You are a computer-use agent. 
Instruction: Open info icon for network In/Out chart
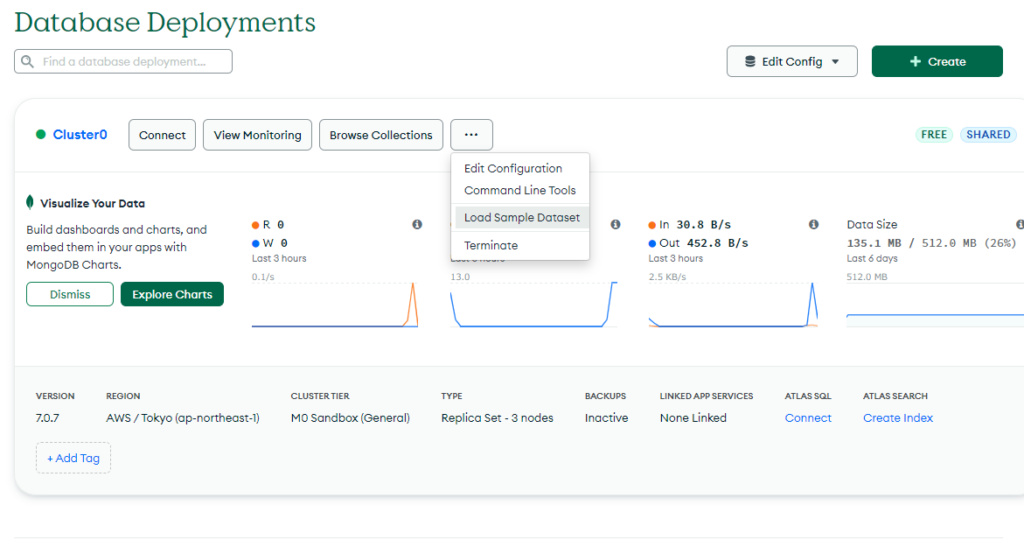pyautogui.click(x=814, y=225)
